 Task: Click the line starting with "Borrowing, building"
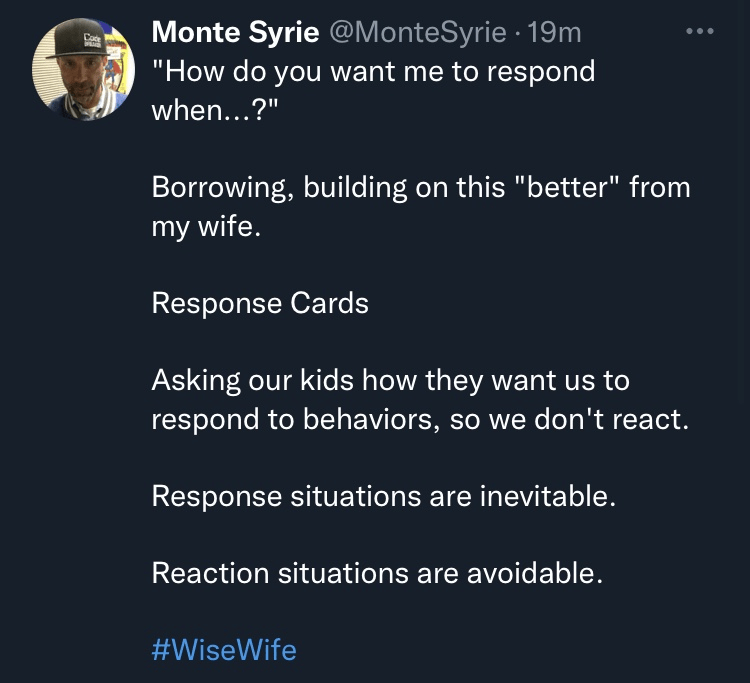(421, 187)
